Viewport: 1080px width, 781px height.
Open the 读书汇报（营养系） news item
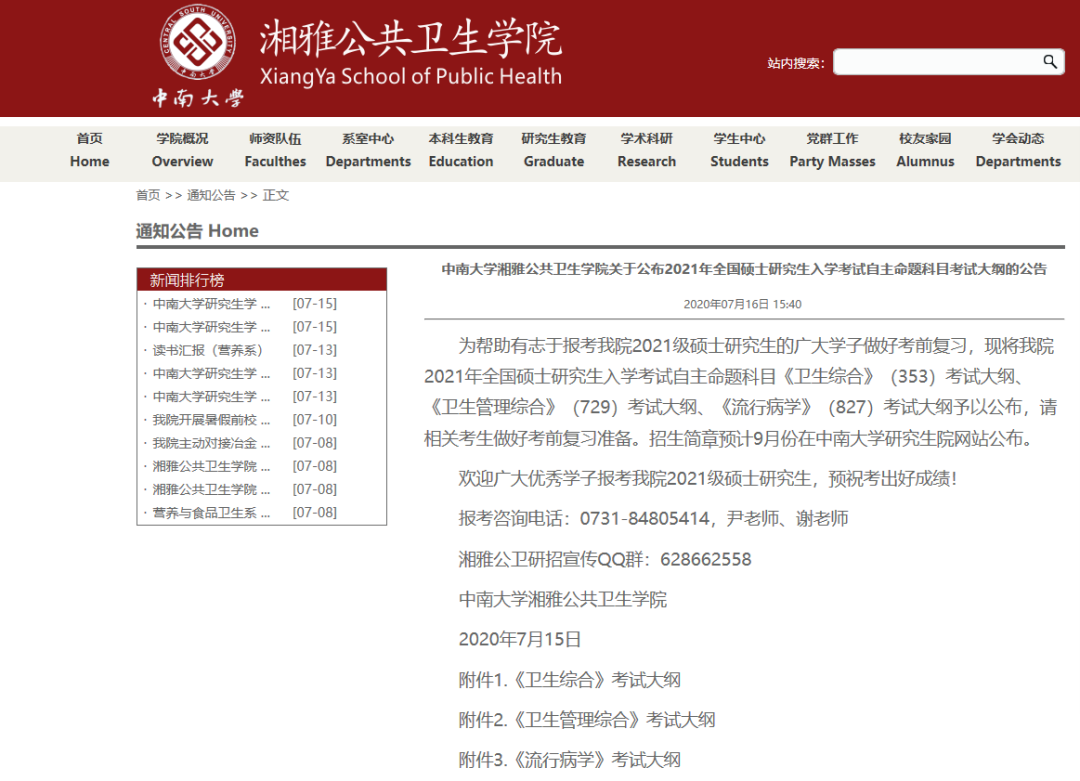pyautogui.click(x=207, y=350)
